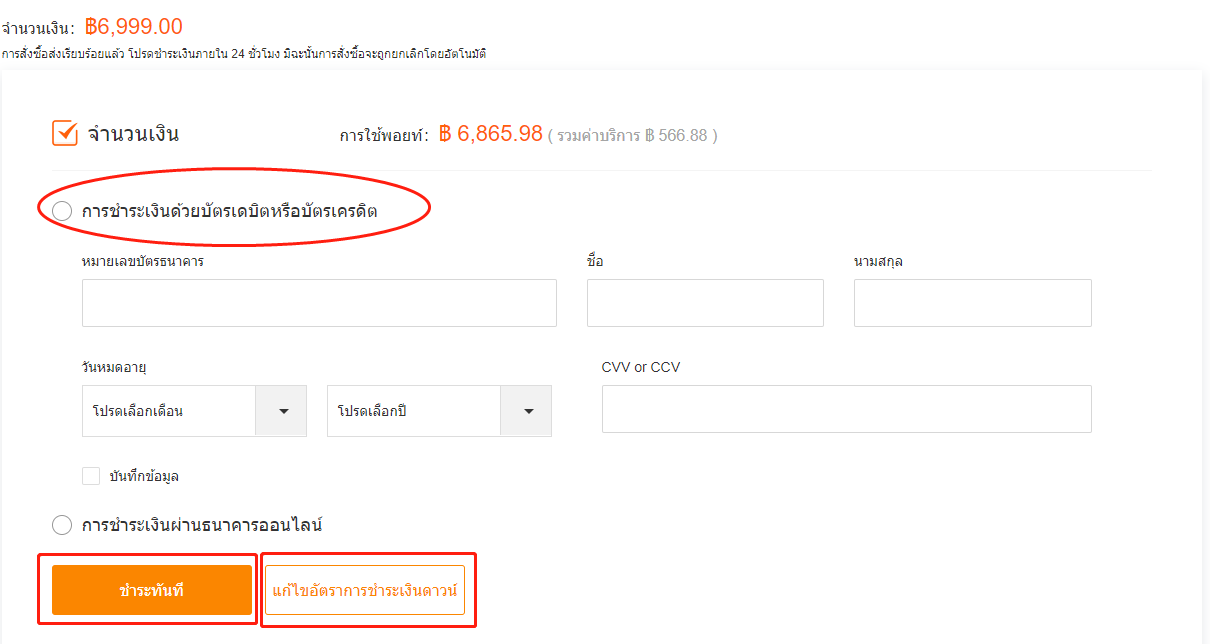Click the CVV or CCV label text

(x=641, y=367)
